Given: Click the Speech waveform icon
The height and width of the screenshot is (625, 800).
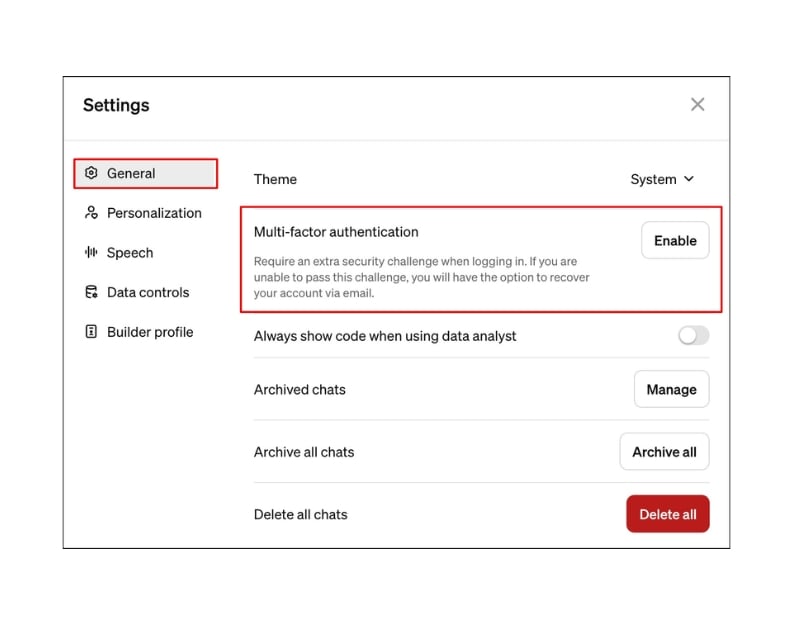Looking at the screenshot, I should coord(91,252).
